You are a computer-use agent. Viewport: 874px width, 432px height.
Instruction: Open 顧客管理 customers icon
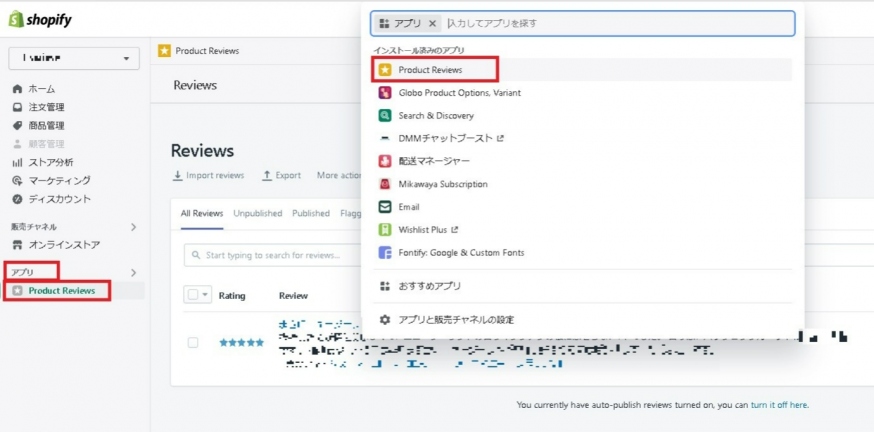[x=17, y=144]
